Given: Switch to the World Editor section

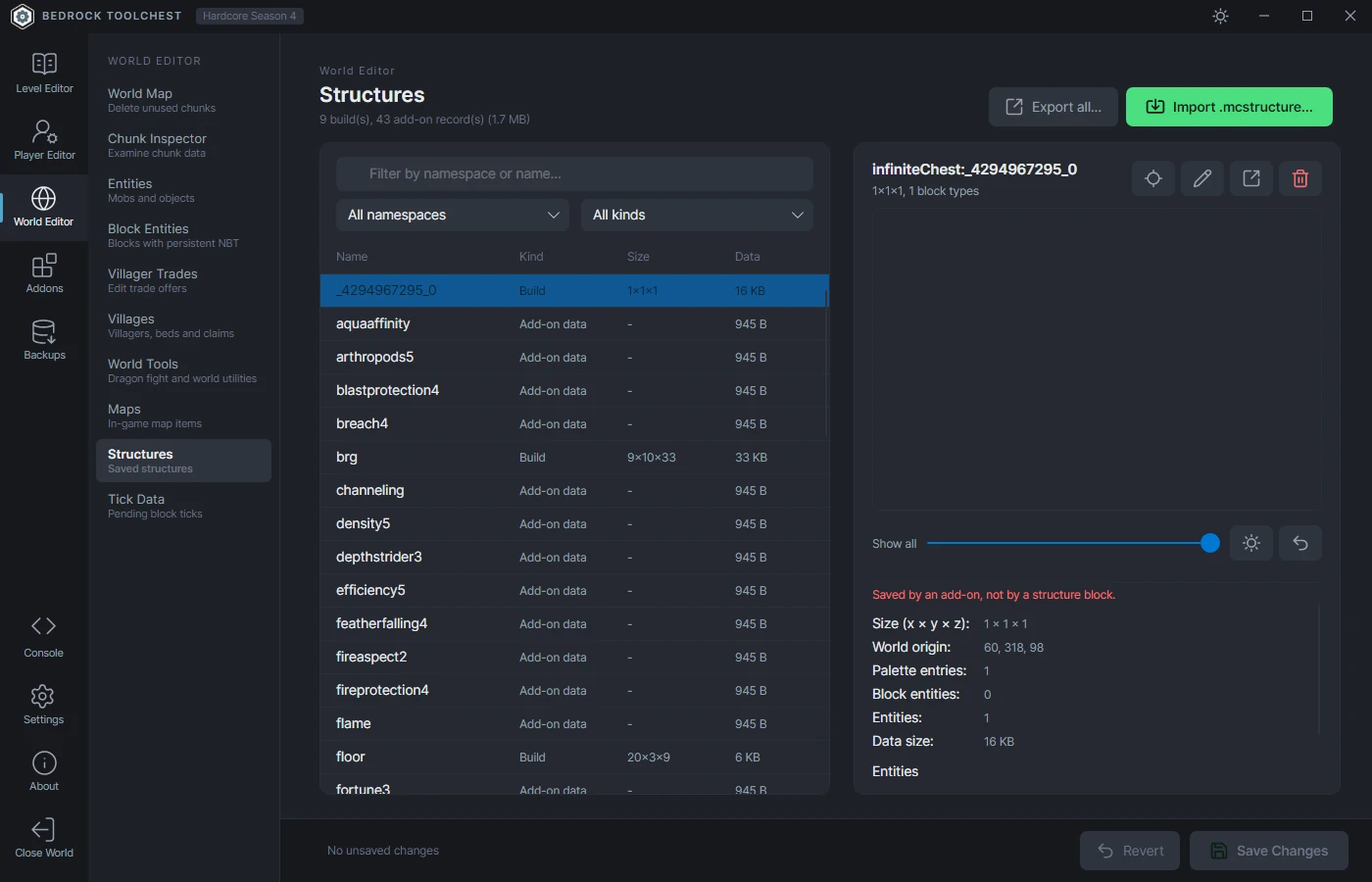Looking at the screenshot, I should click(44, 207).
